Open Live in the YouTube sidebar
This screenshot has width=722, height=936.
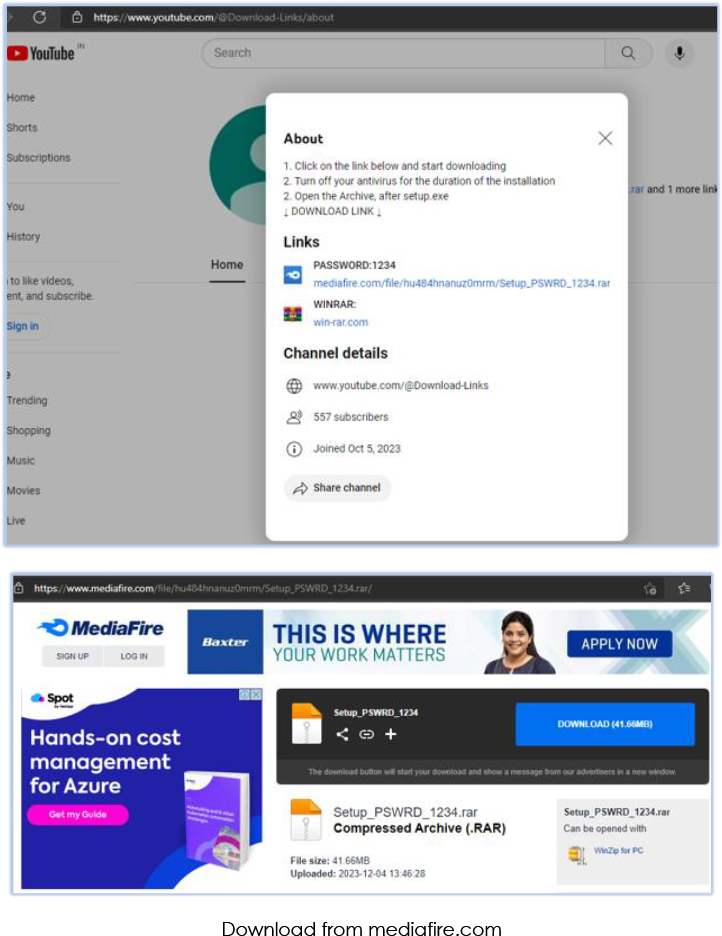click(16, 521)
